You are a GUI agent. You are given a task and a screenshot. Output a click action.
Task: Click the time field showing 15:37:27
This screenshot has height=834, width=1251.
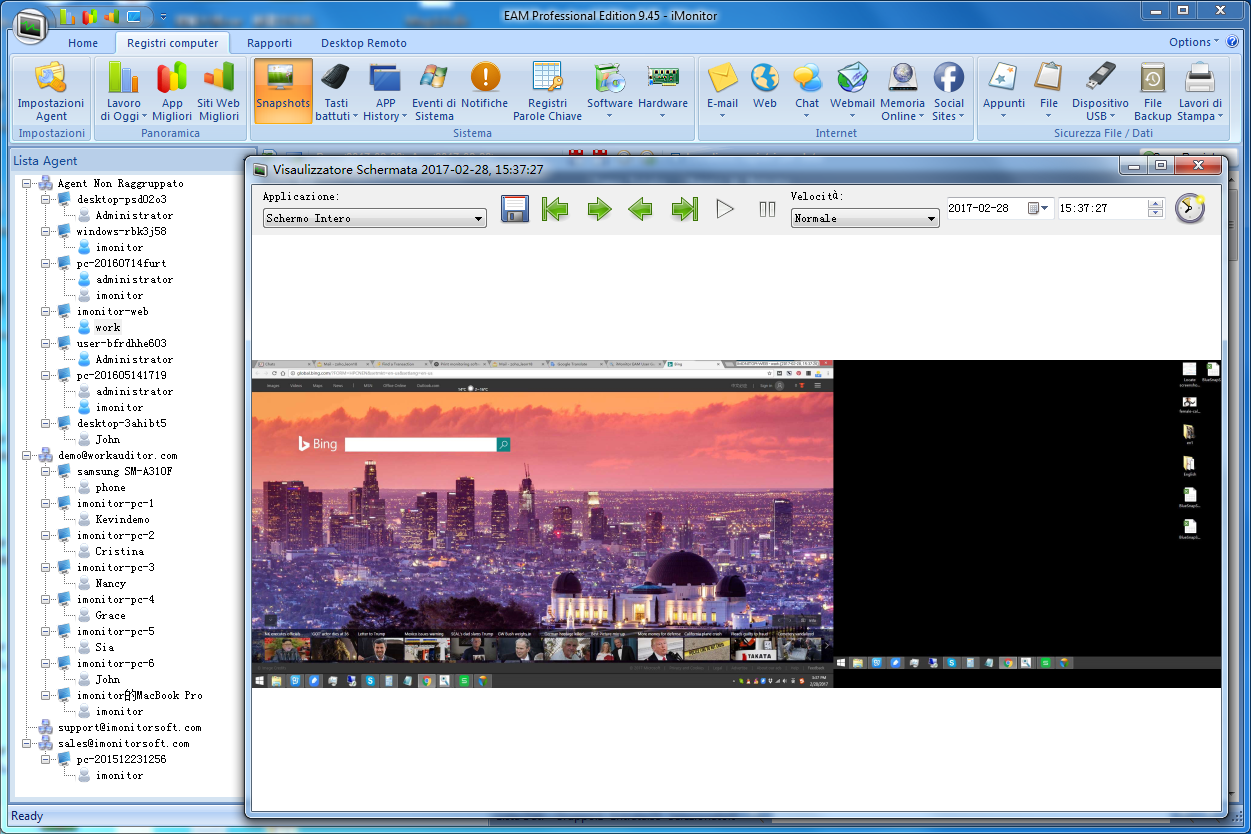(1100, 208)
